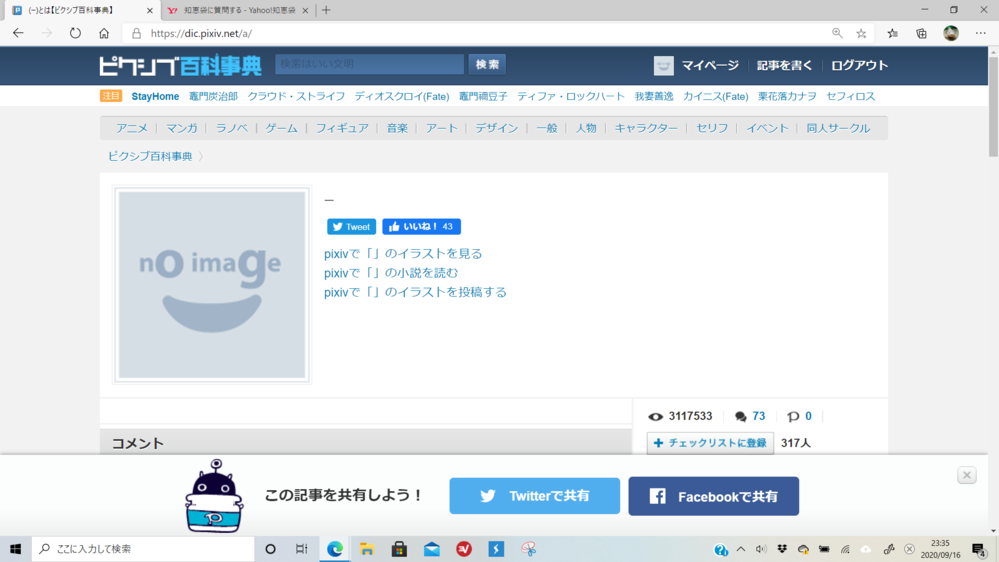
Task: Open ティファ・ロックハート featured article
Action: [x=571, y=96]
